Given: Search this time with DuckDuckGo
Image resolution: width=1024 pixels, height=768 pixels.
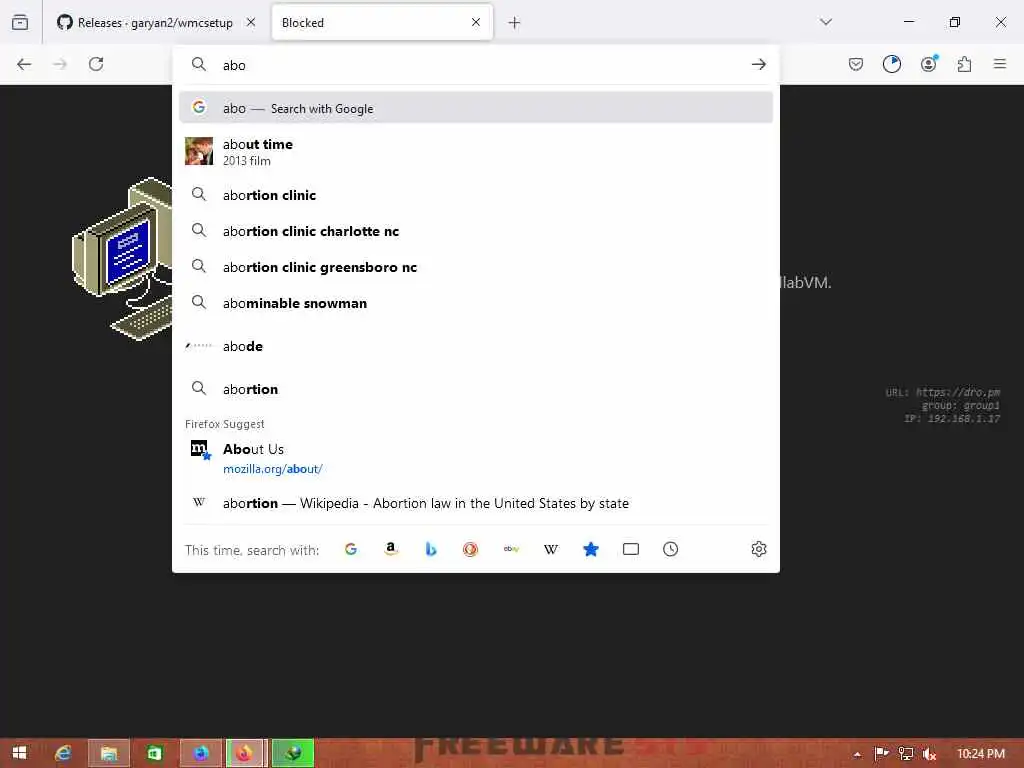Looking at the screenshot, I should (470, 549).
